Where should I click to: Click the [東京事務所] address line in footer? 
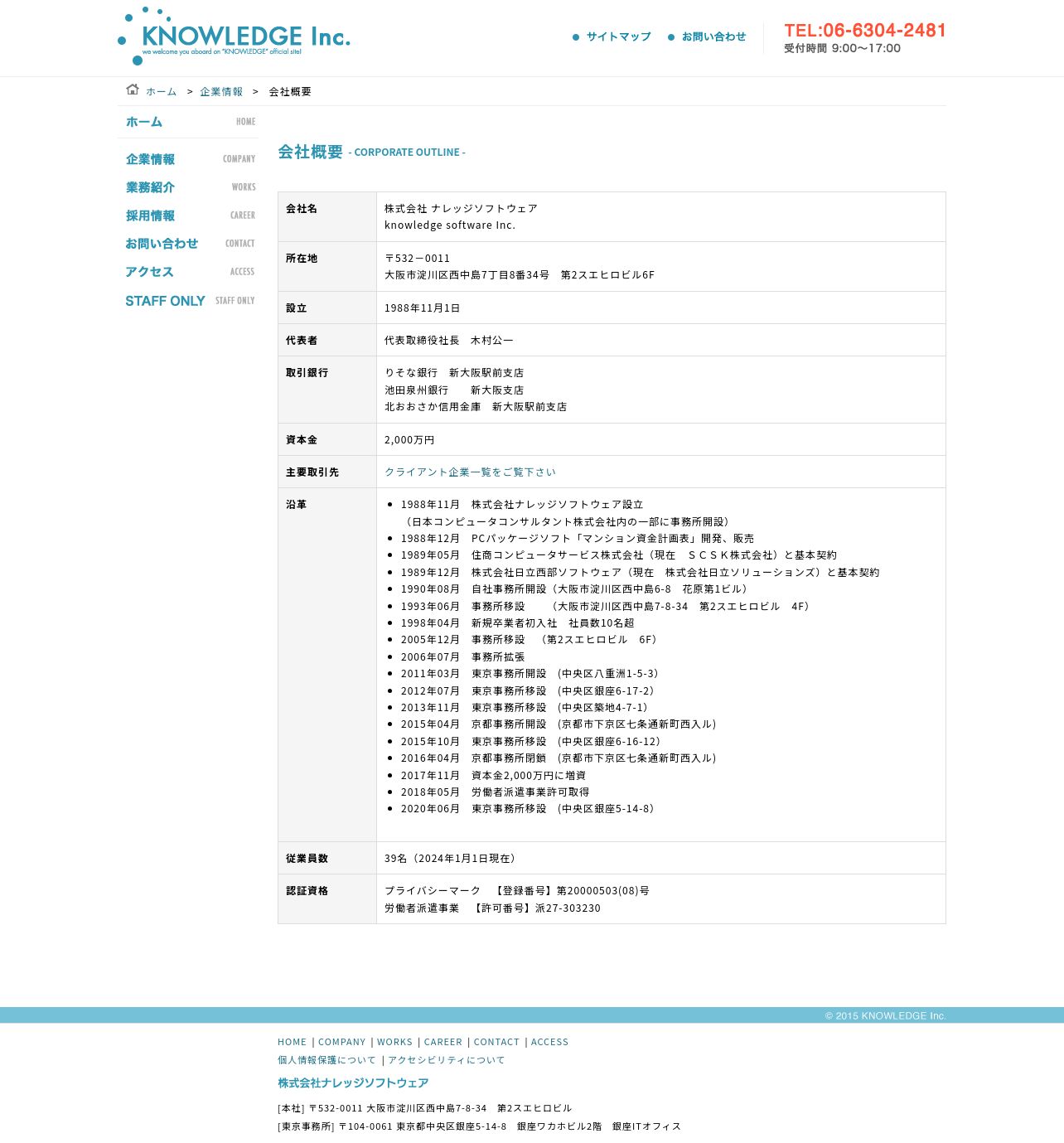pos(480,1126)
